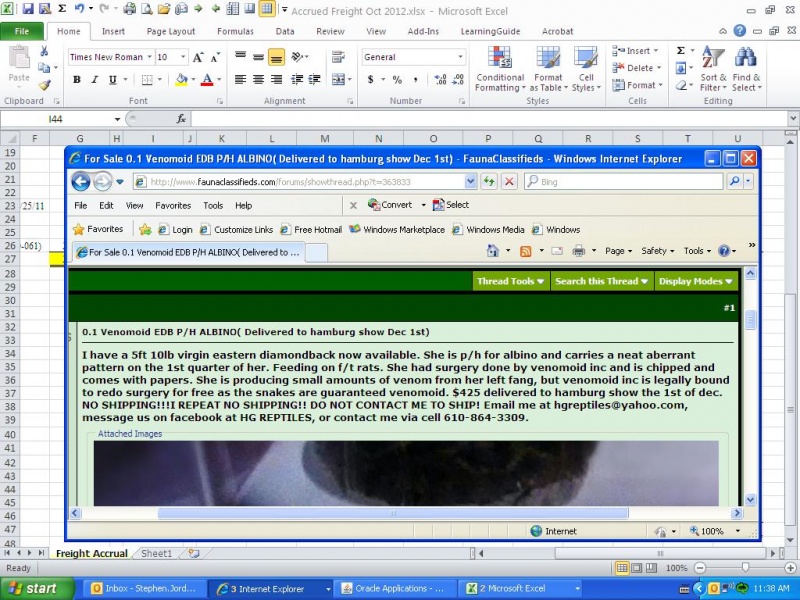Image resolution: width=800 pixels, height=600 pixels.
Task: Switch to the Formulas ribbon tab
Action: 235,31
